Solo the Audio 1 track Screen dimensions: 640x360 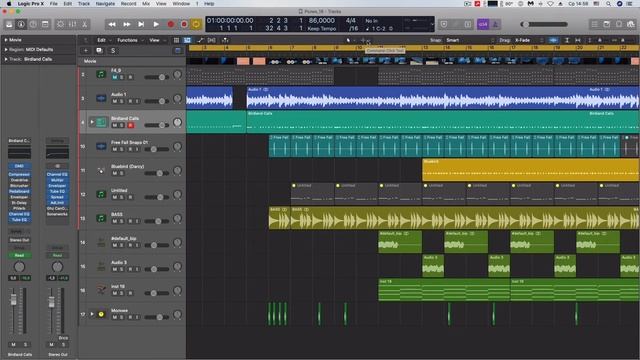pyautogui.click(x=122, y=101)
